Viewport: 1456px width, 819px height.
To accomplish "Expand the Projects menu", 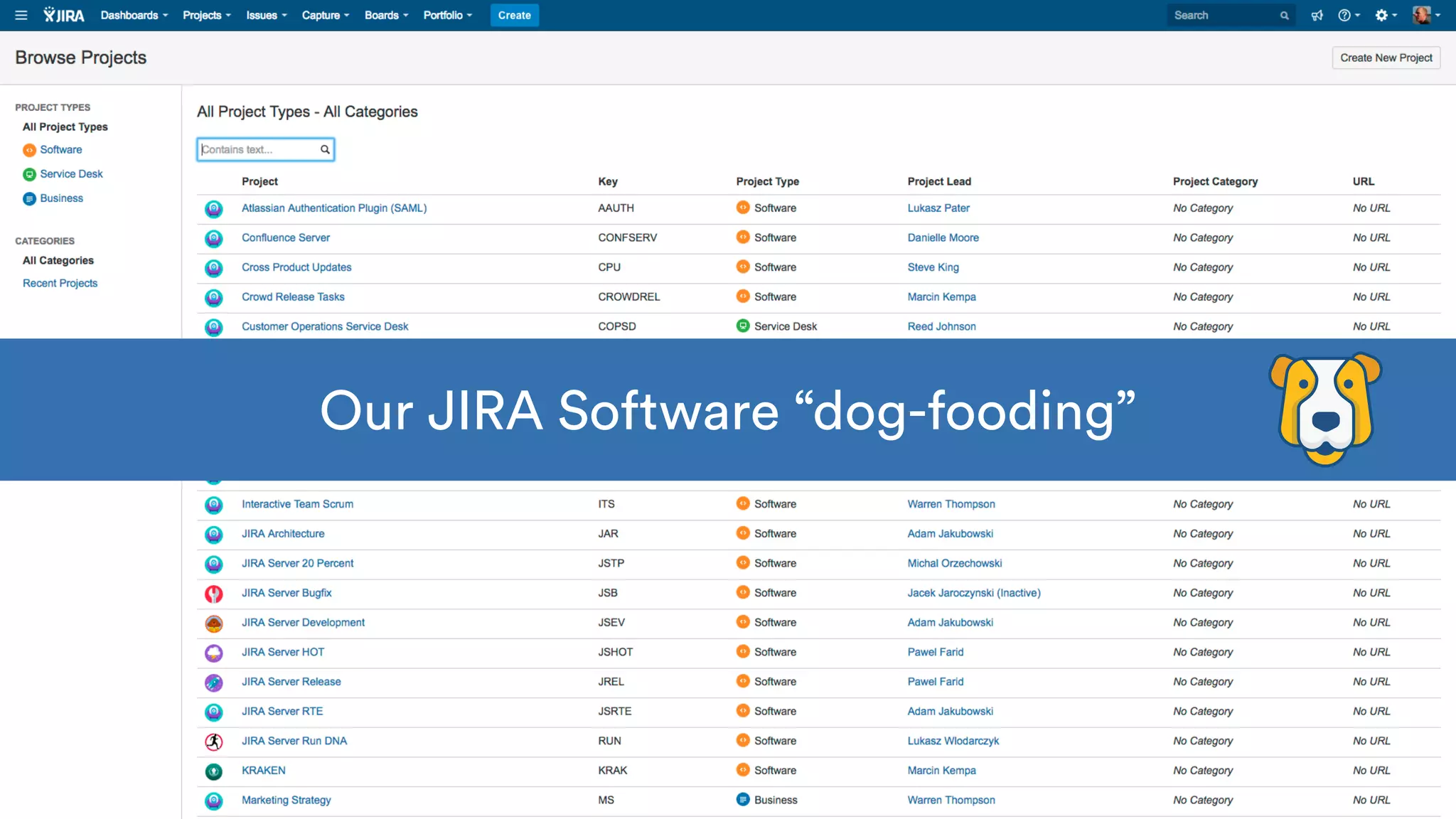I will tap(207, 15).
